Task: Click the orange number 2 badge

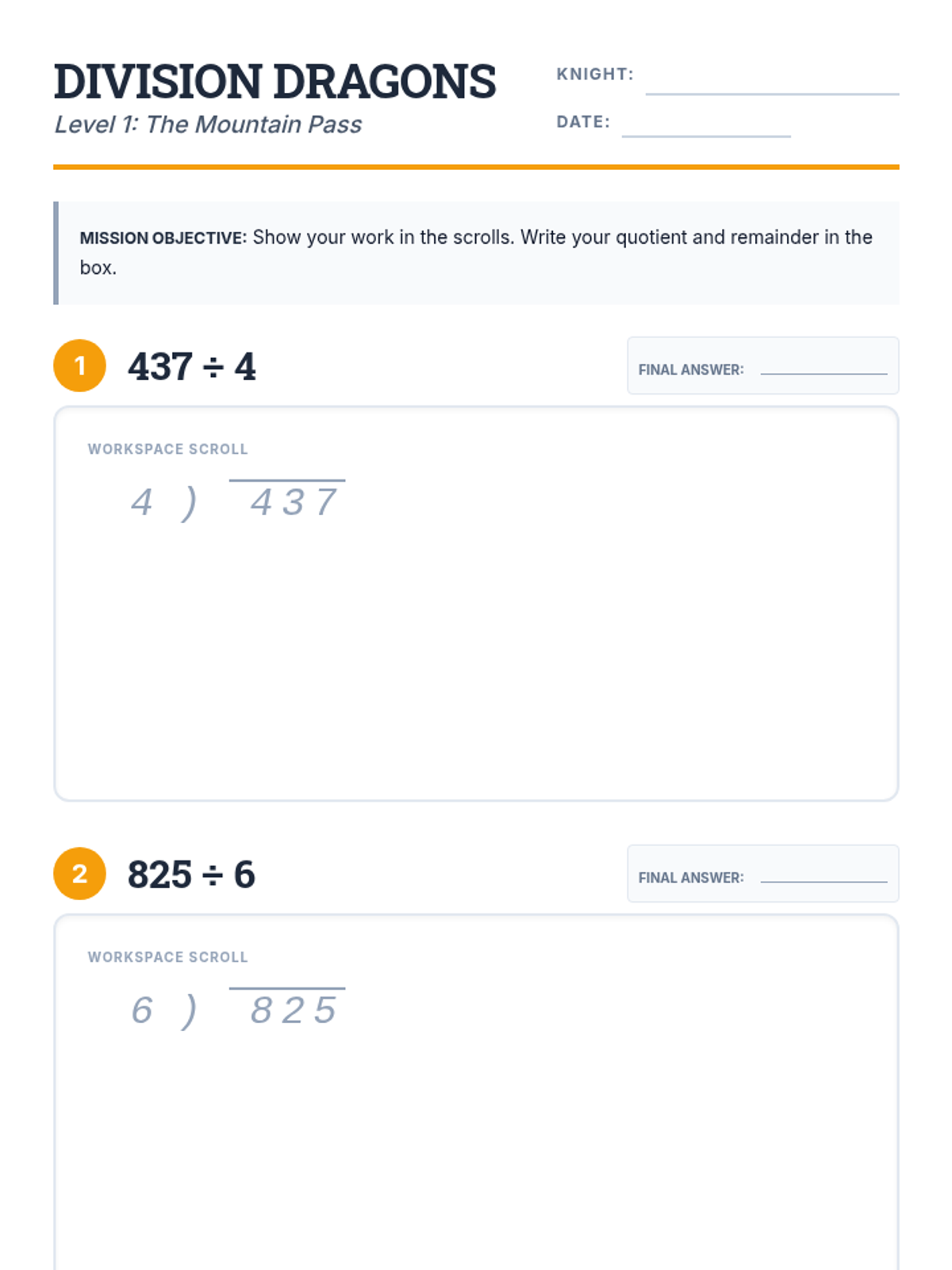Action: click(79, 874)
